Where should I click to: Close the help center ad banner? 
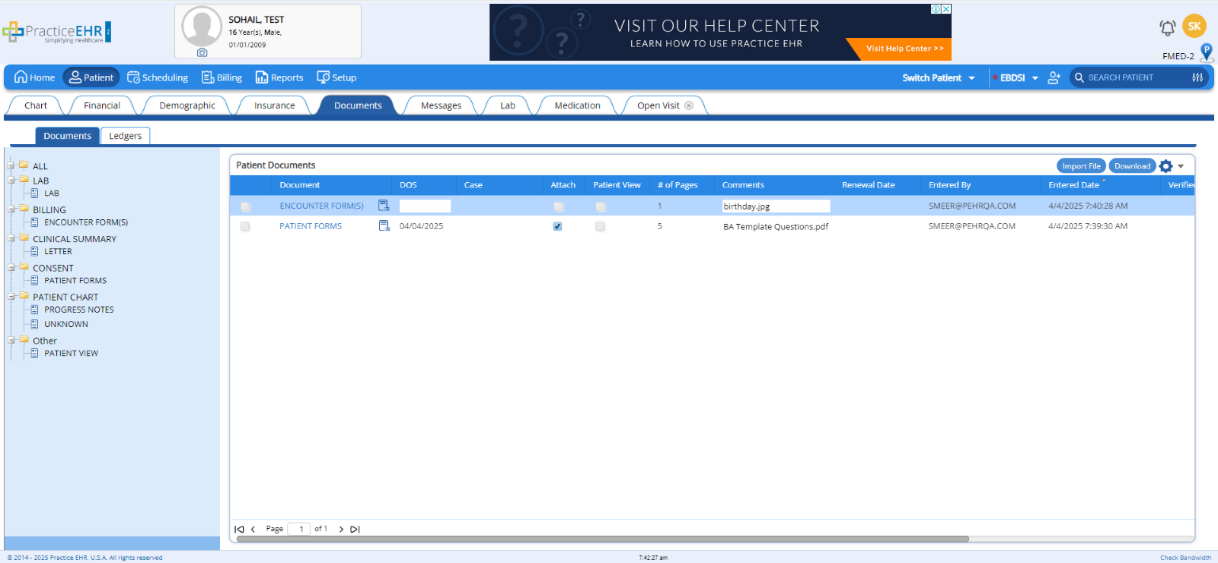click(x=945, y=9)
